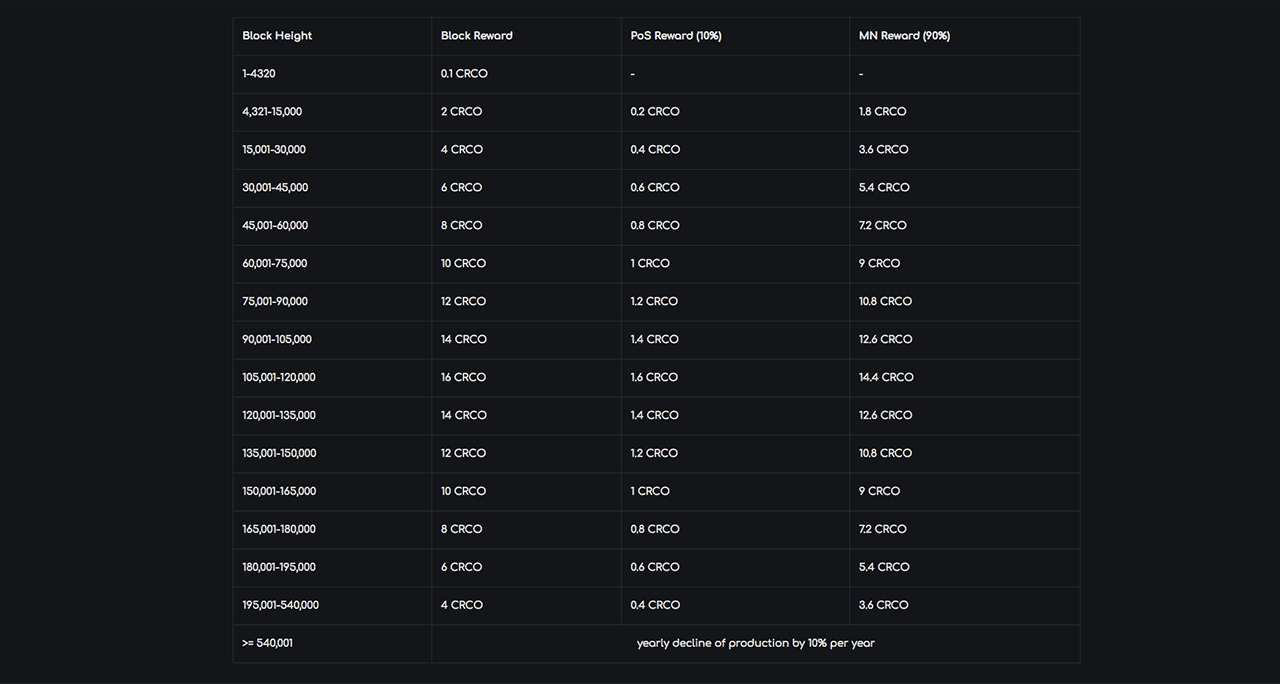The width and height of the screenshot is (1280, 684).
Task: Click 14 CRCO in the 90,001-105,000 row
Action: 526,340
